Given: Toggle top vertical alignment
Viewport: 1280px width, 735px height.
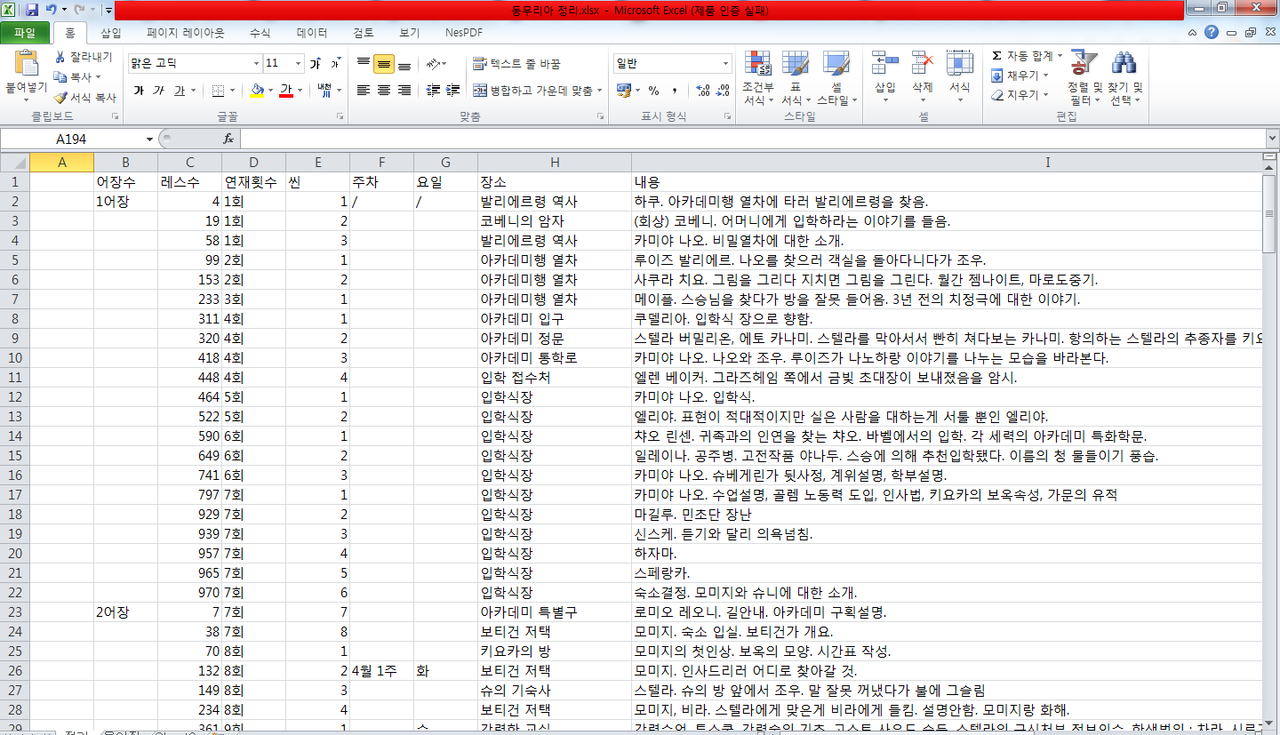Looking at the screenshot, I should click(x=364, y=64).
